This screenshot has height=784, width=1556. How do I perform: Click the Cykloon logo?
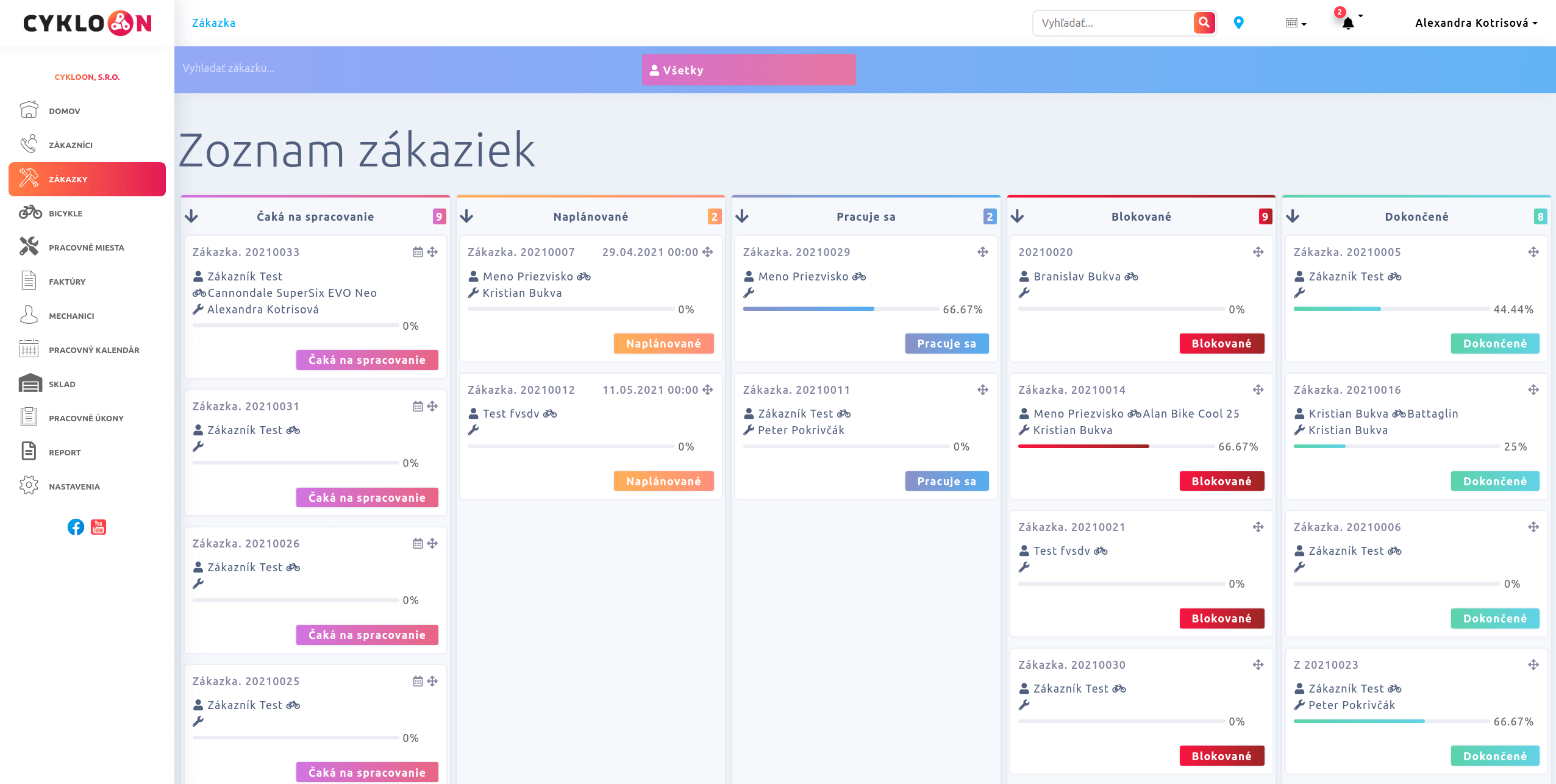87,23
